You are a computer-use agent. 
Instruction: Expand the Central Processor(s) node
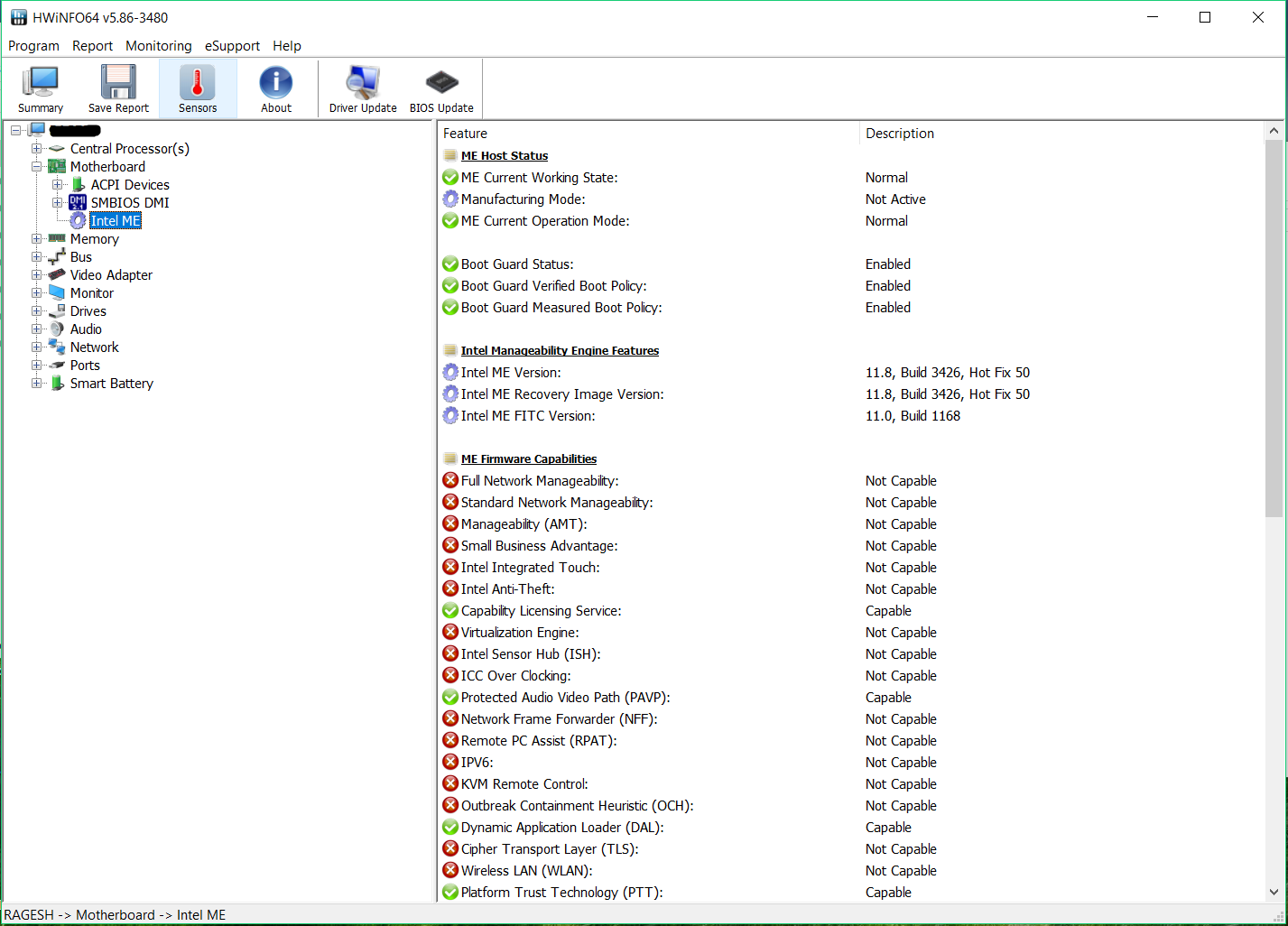(x=37, y=149)
